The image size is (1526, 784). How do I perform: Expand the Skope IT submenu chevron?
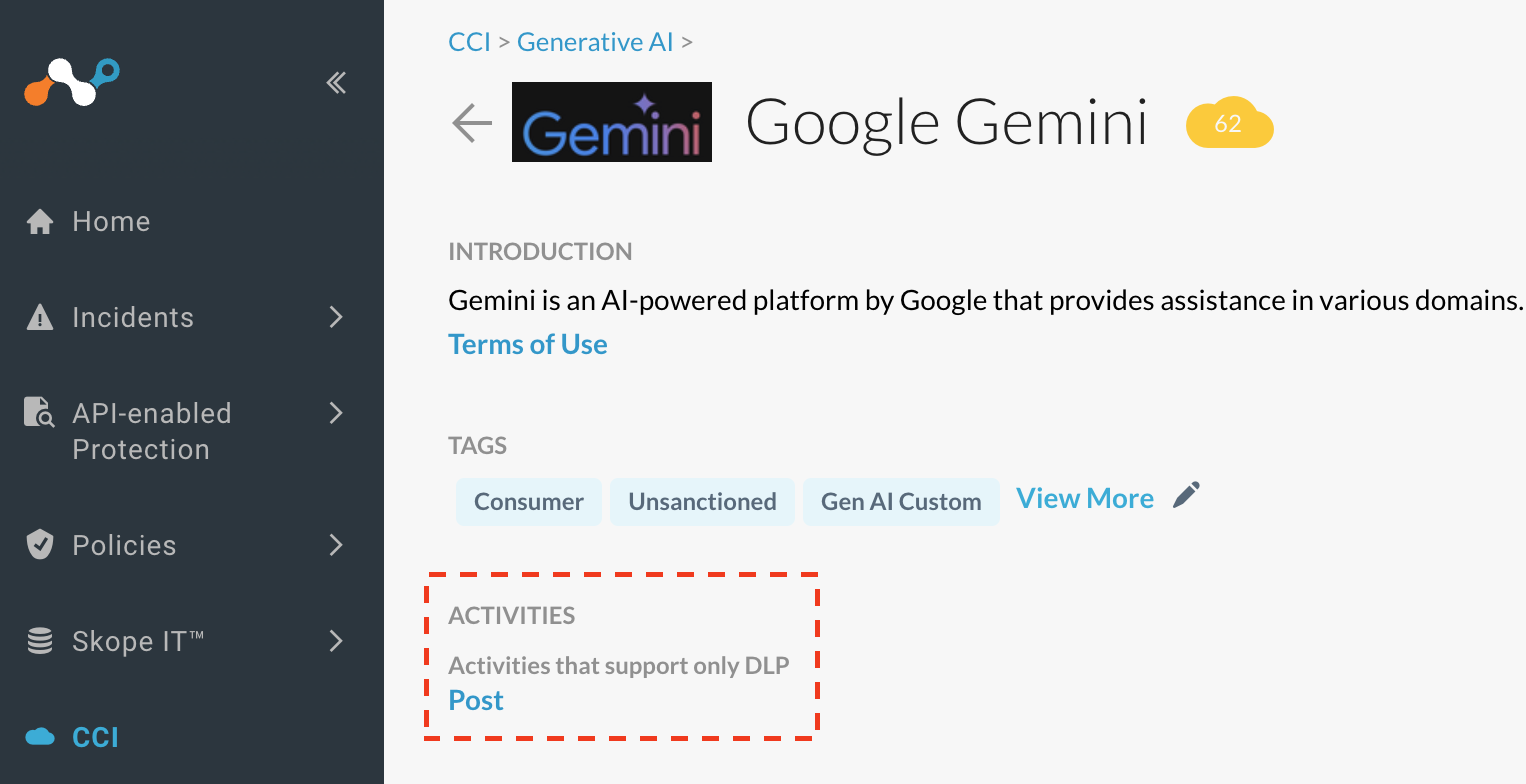click(x=336, y=641)
